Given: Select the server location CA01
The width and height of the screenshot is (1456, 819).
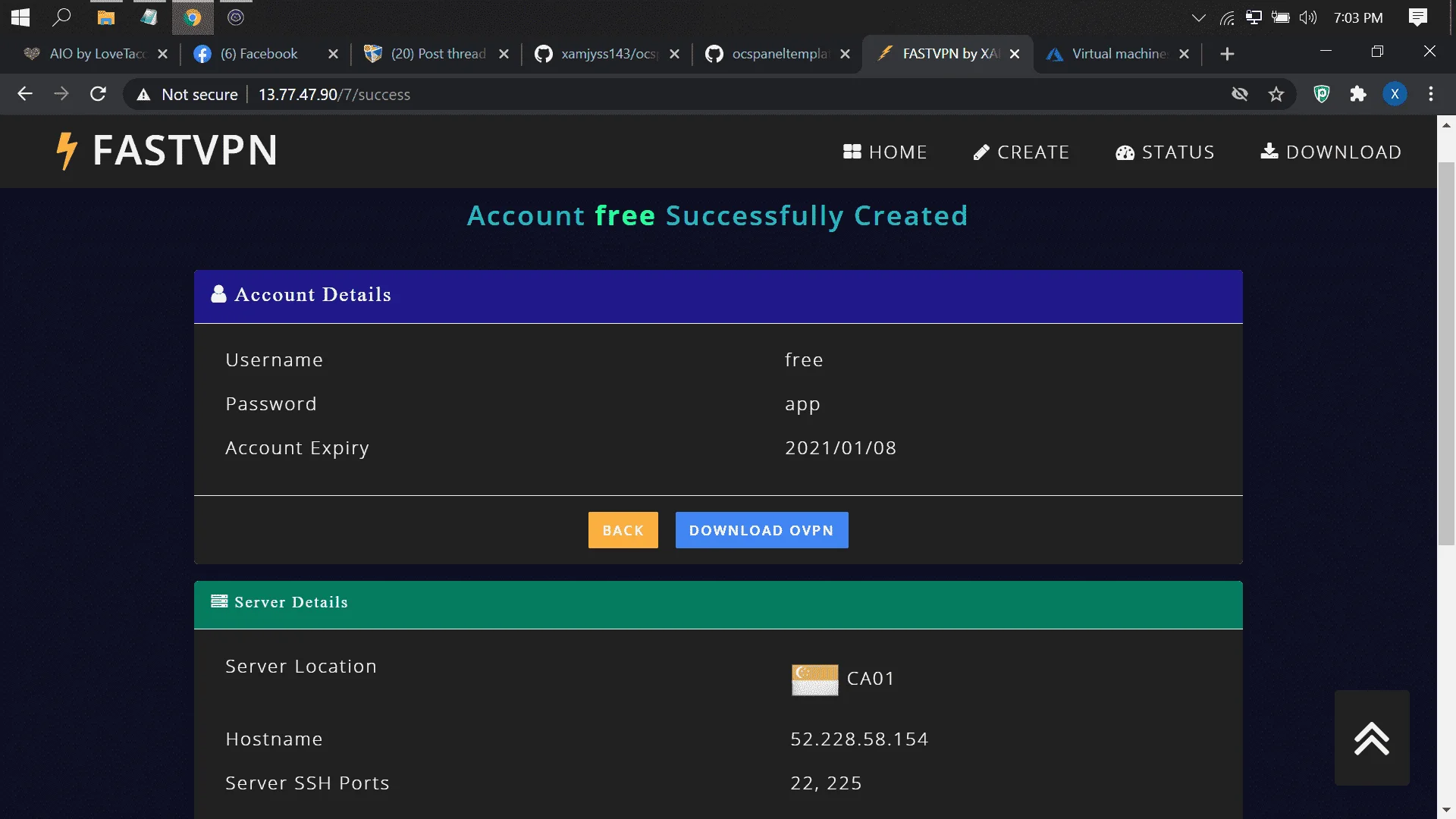Looking at the screenshot, I should tap(871, 679).
